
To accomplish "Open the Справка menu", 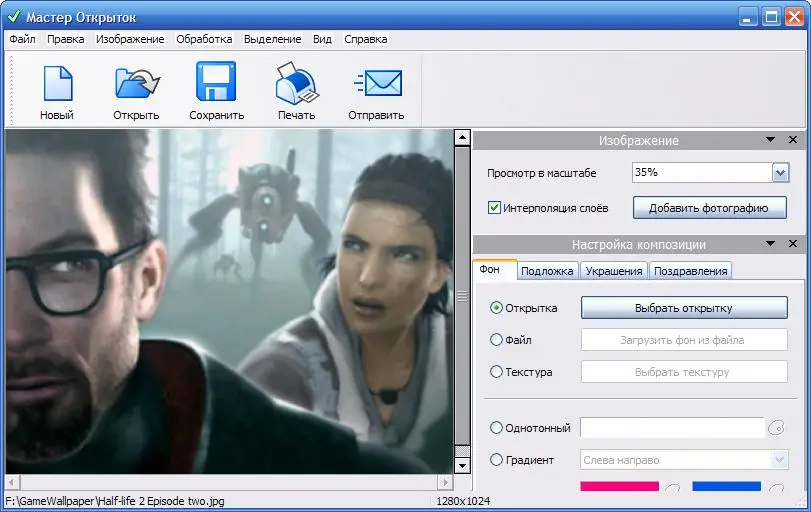I will [366, 39].
